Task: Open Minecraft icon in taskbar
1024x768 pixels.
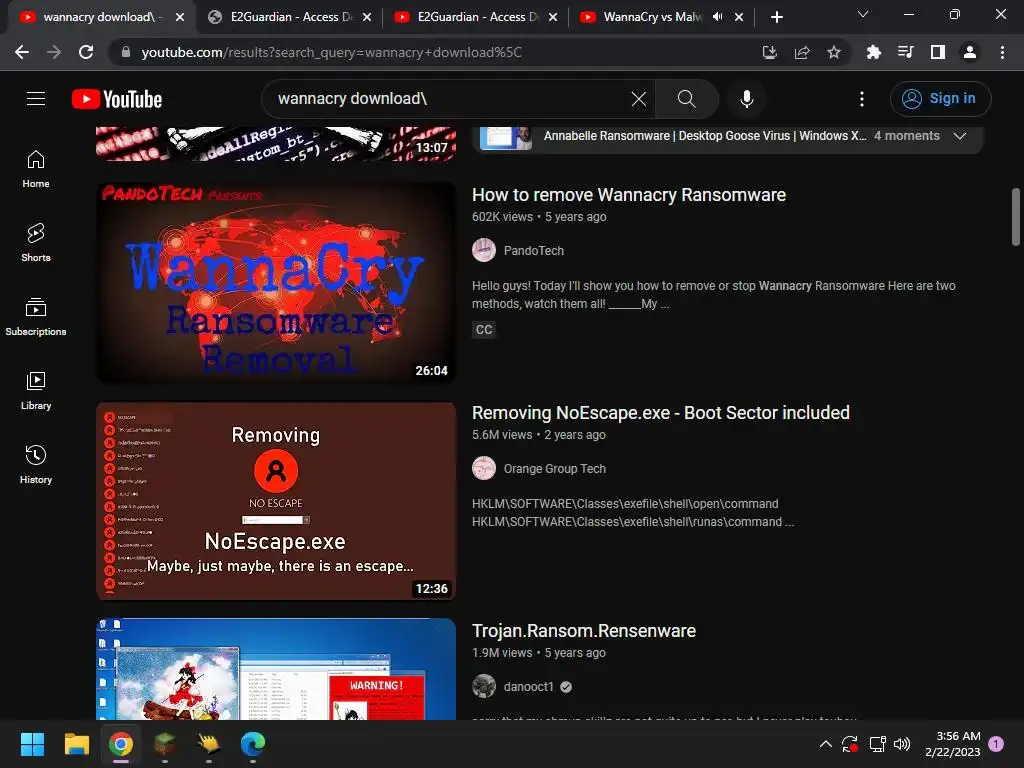Action: click(165, 744)
